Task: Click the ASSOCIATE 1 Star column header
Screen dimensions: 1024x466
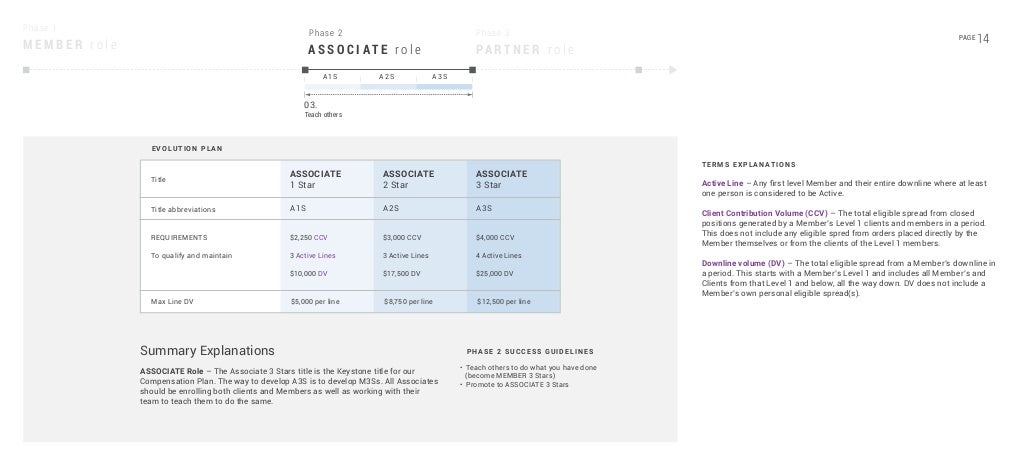Action: pos(315,179)
